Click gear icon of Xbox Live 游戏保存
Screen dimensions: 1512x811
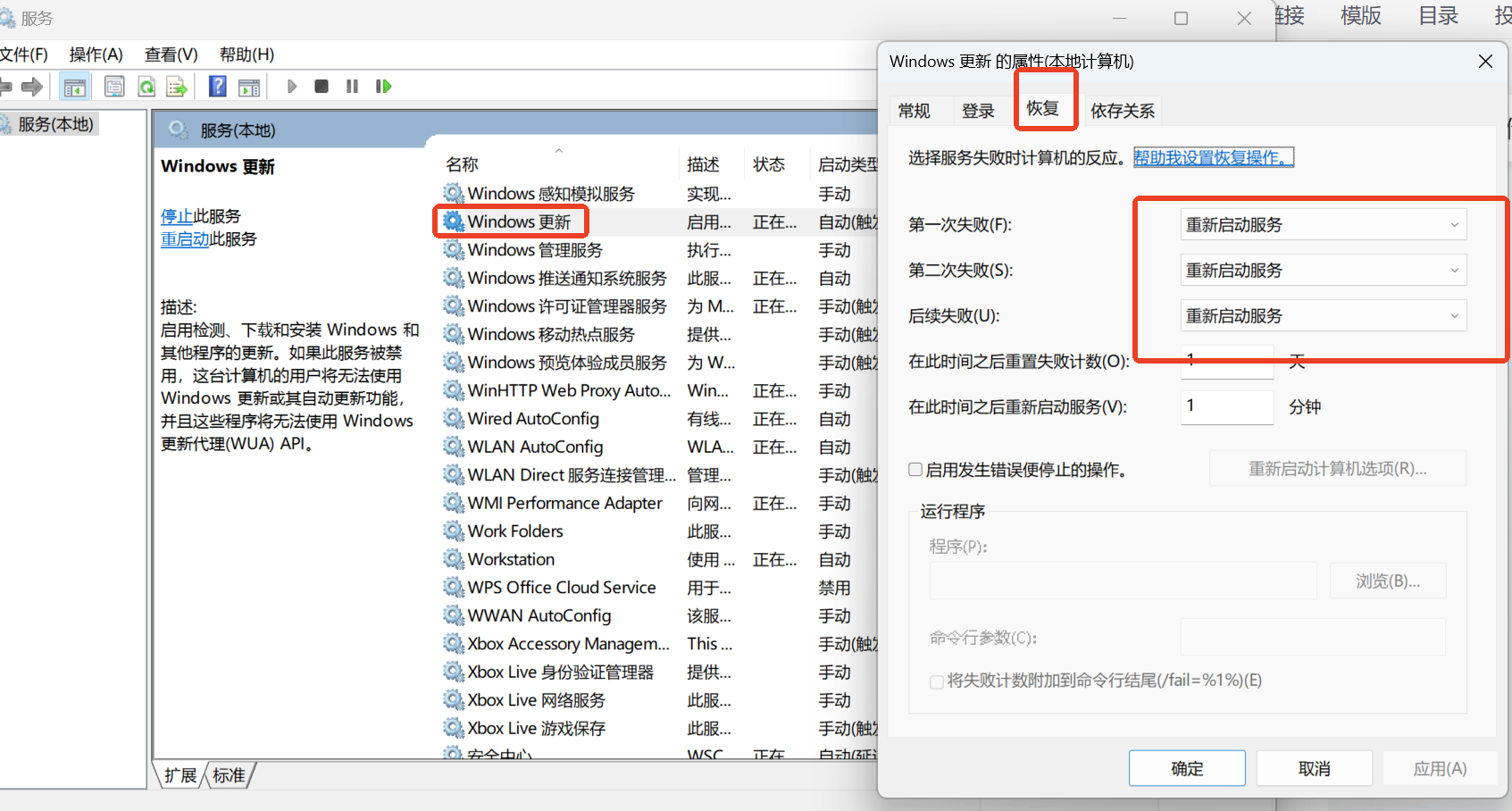tap(454, 728)
